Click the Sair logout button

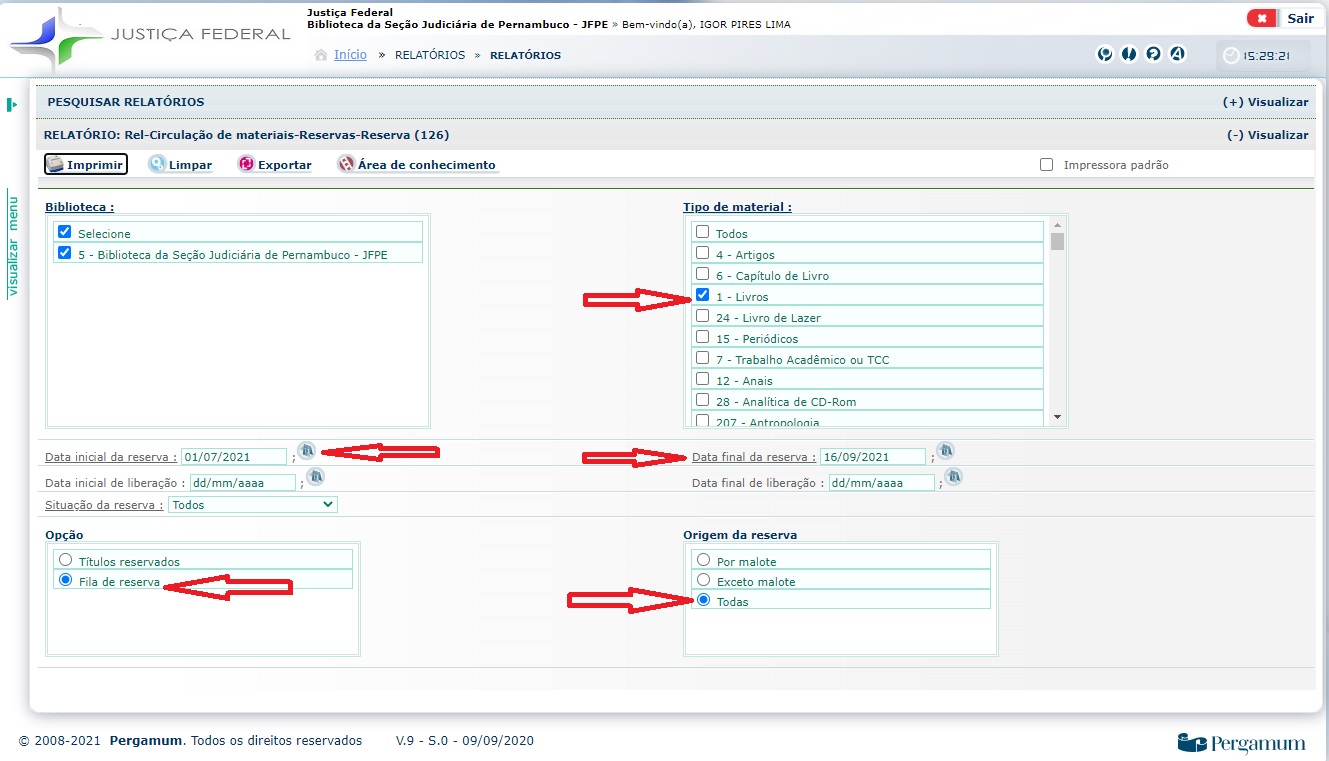[x=1282, y=18]
